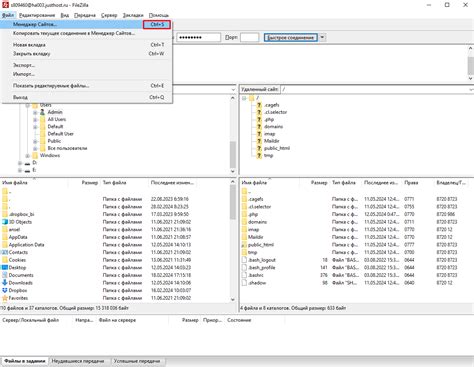Choose Новая вкладка menu entry

87,45
